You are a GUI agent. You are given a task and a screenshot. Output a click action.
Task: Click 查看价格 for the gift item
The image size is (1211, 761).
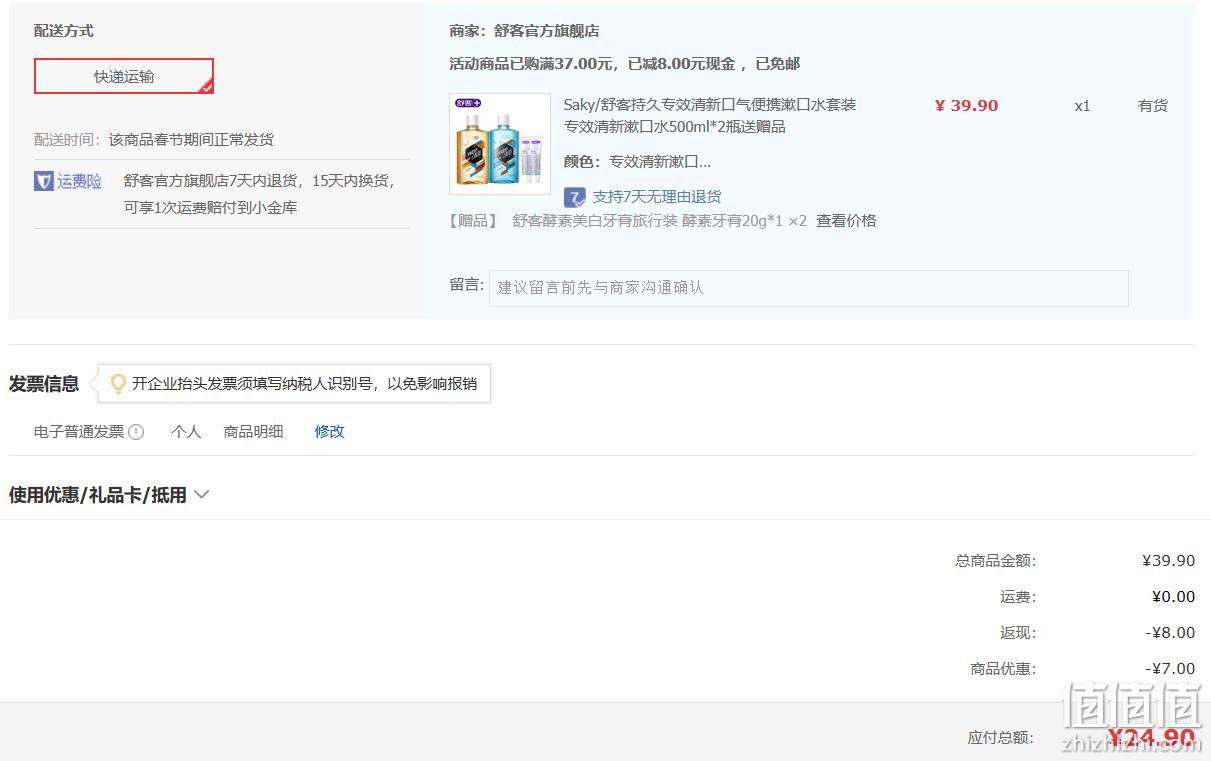click(846, 221)
